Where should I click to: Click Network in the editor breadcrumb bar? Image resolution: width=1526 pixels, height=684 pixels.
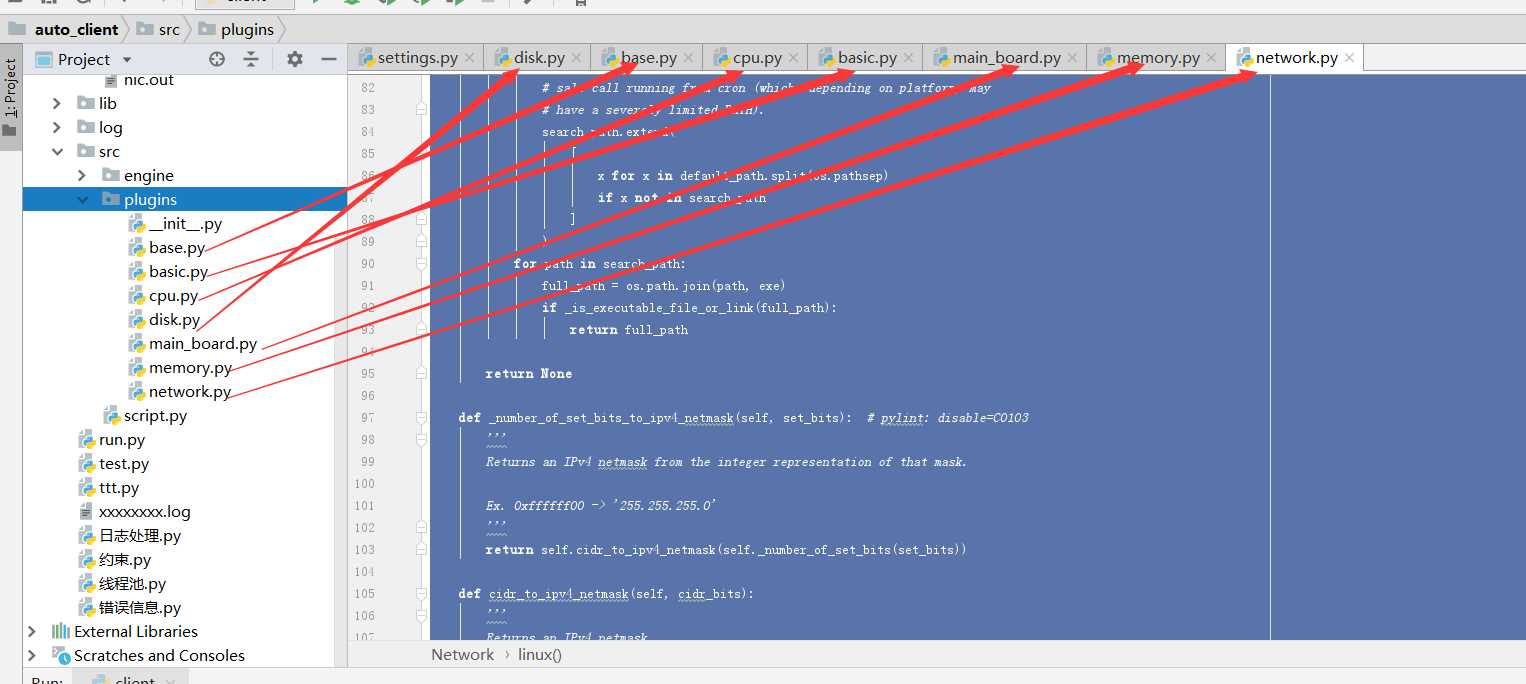(x=462, y=654)
